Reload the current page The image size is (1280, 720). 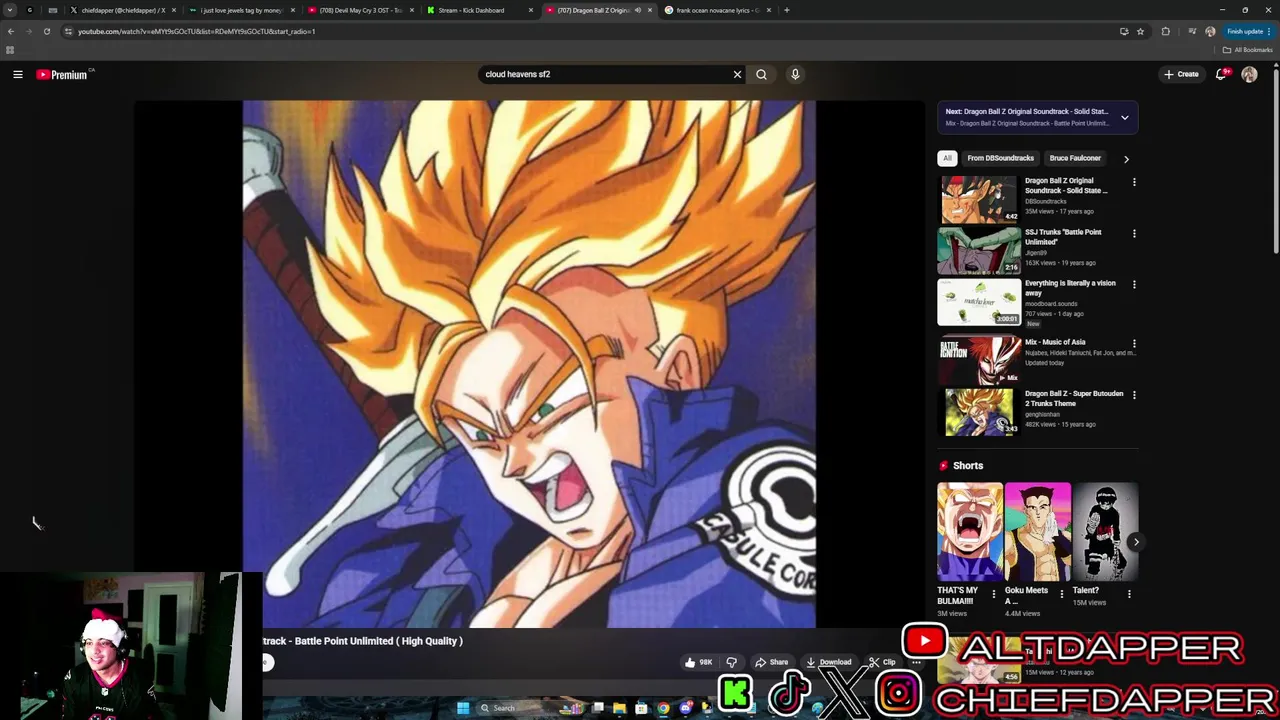47,31
